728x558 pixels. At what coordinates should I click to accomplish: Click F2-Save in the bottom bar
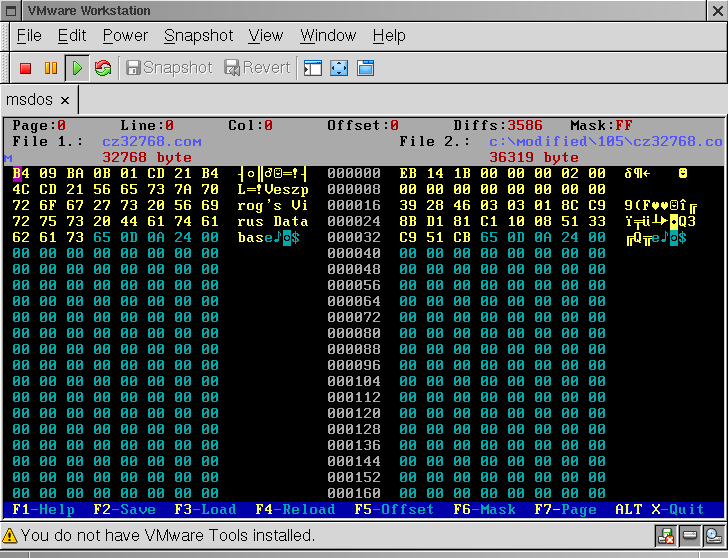(124, 509)
